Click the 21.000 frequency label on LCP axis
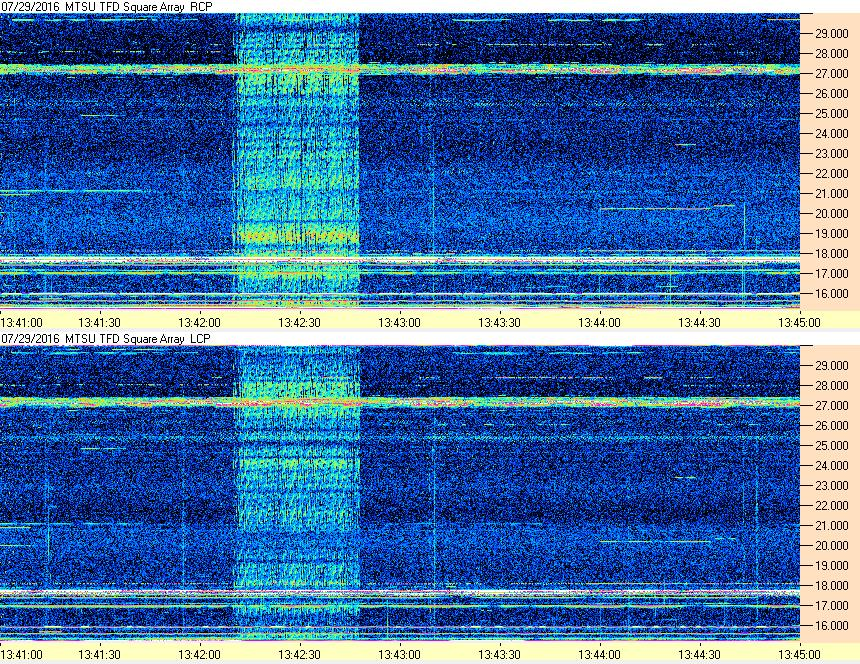The height and width of the screenshot is (664, 860). pyautogui.click(x=826, y=525)
